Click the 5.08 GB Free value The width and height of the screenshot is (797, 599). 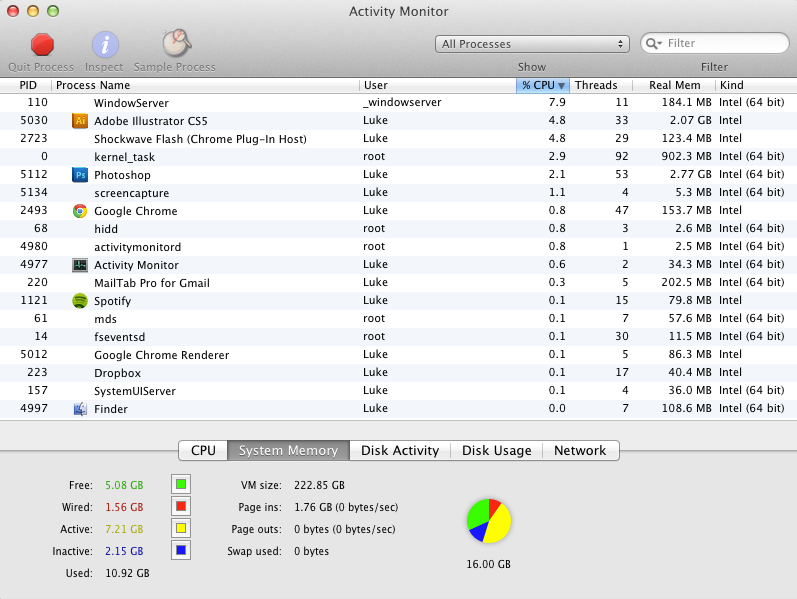coord(124,485)
